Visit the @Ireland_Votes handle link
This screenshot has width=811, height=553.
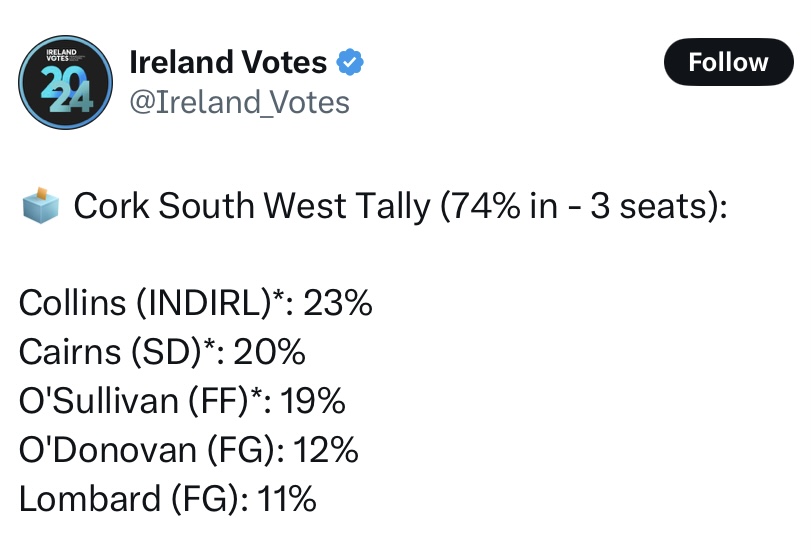click(x=240, y=102)
